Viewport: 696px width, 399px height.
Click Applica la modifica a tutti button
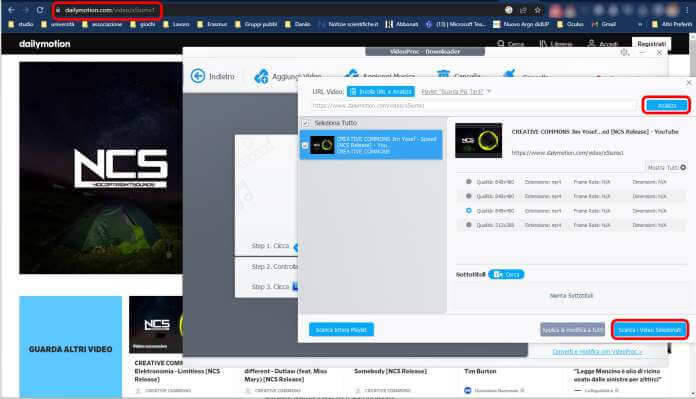point(573,330)
